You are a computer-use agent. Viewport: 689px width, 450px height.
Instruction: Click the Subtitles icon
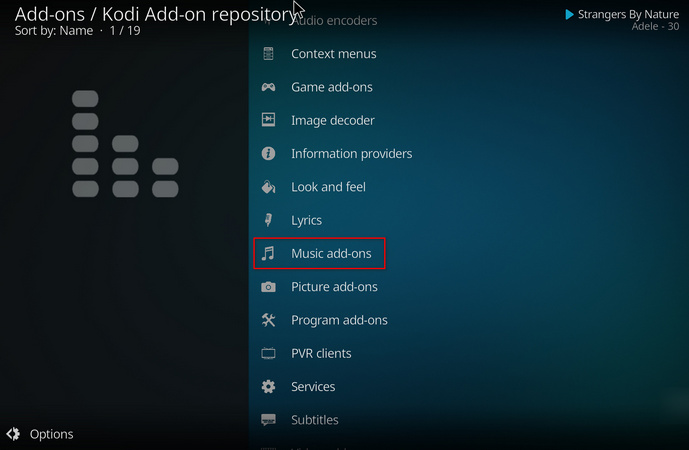(268, 420)
